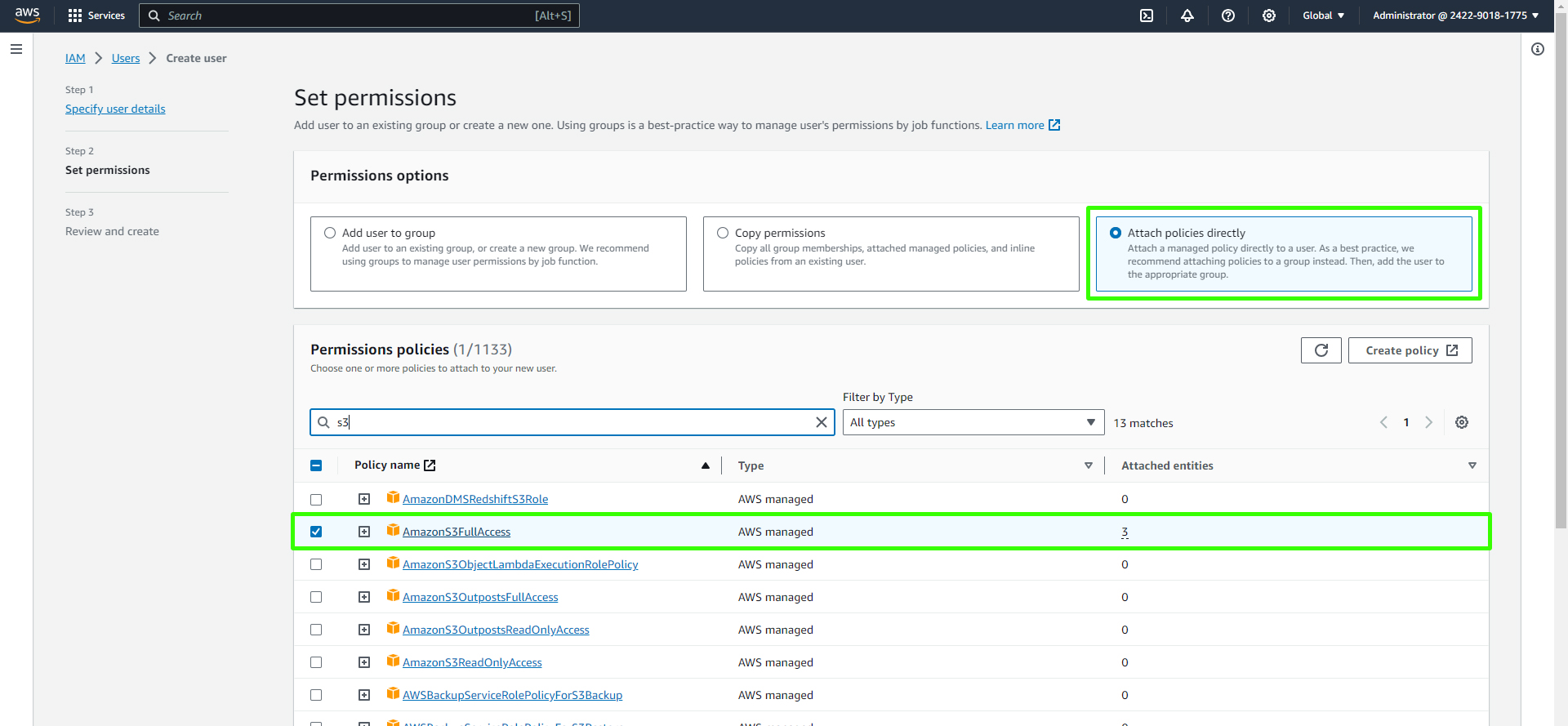Open the Global region dropdown
Viewport: 1568px width, 726px height.
tap(1324, 16)
